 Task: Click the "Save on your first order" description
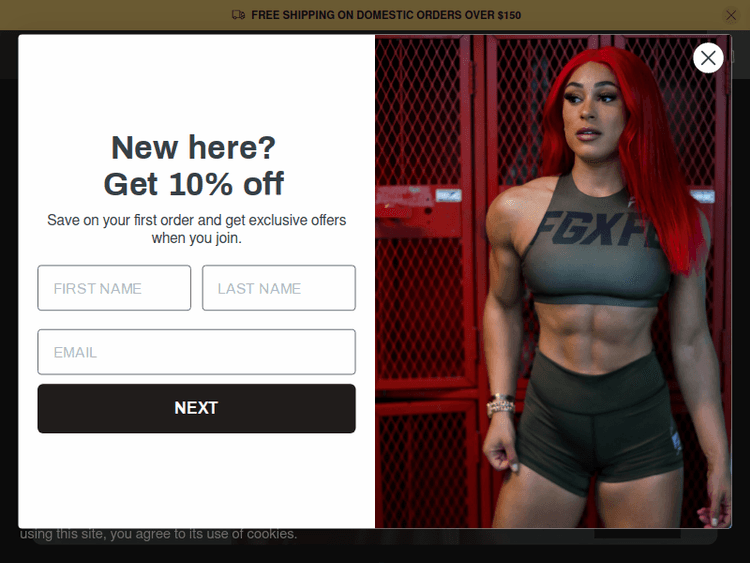coord(197,229)
